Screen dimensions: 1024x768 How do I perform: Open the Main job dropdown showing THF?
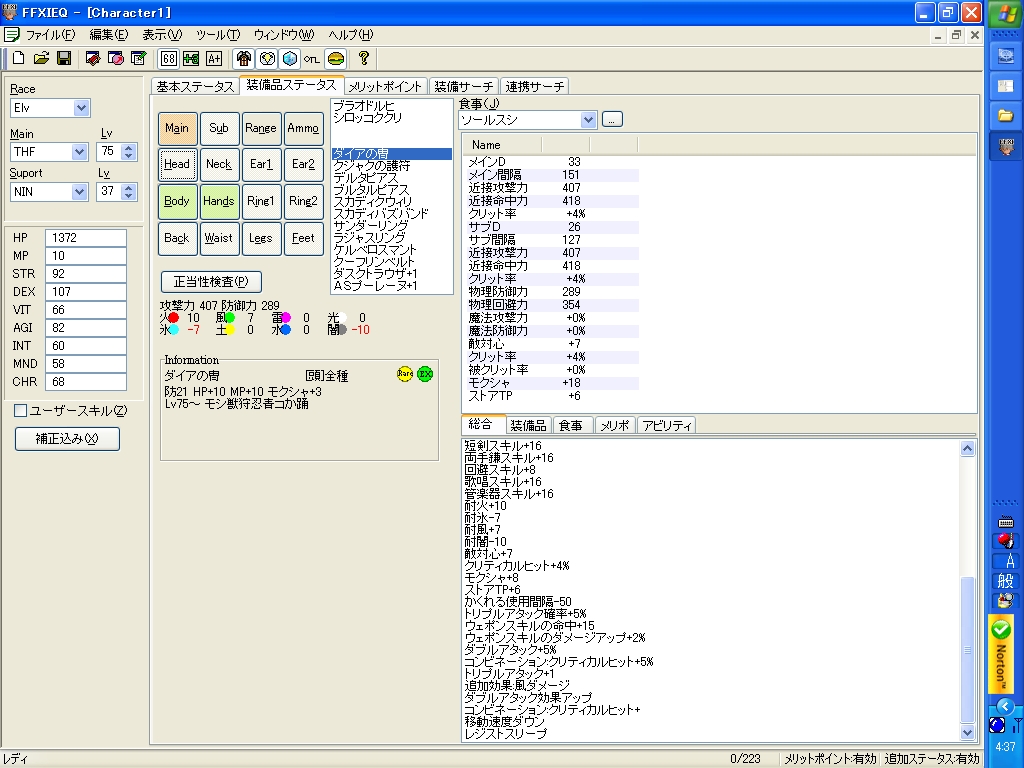coord(79,152)
